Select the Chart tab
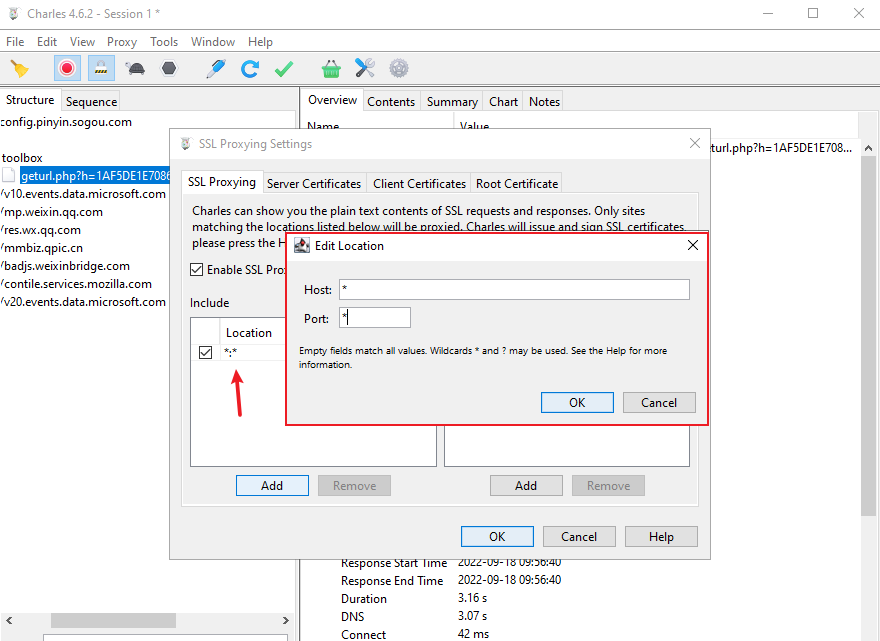Screen dimensions: 880x641 [503, 102]
